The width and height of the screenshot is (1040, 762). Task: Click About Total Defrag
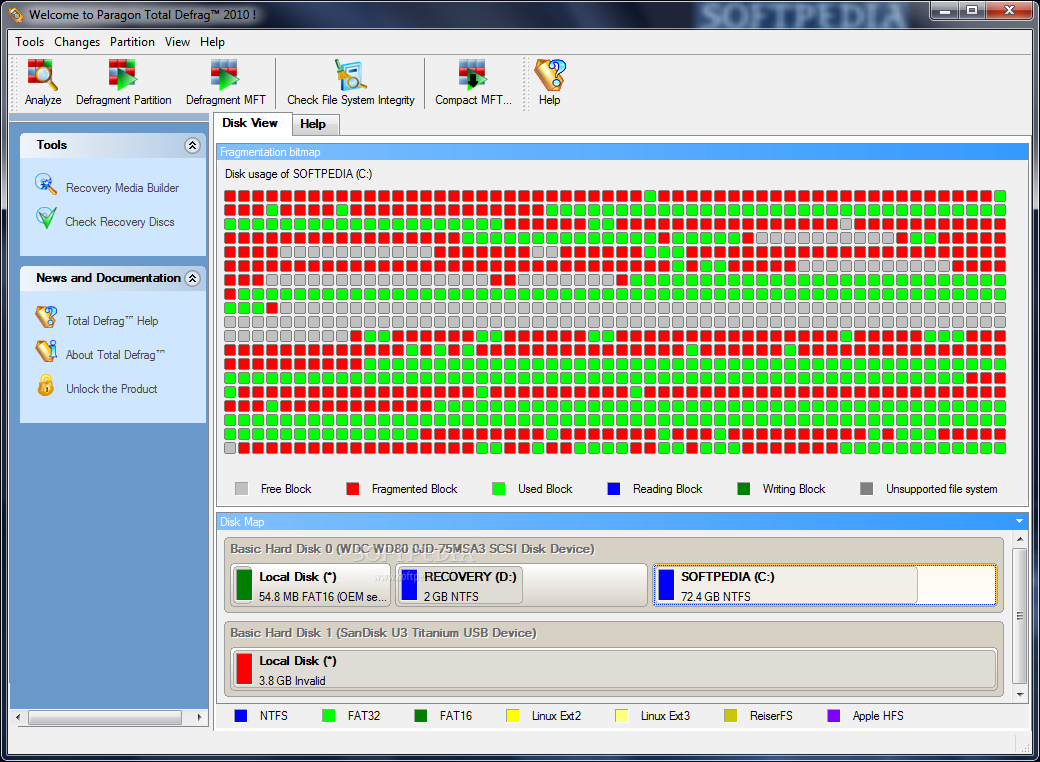click(114, 354)
